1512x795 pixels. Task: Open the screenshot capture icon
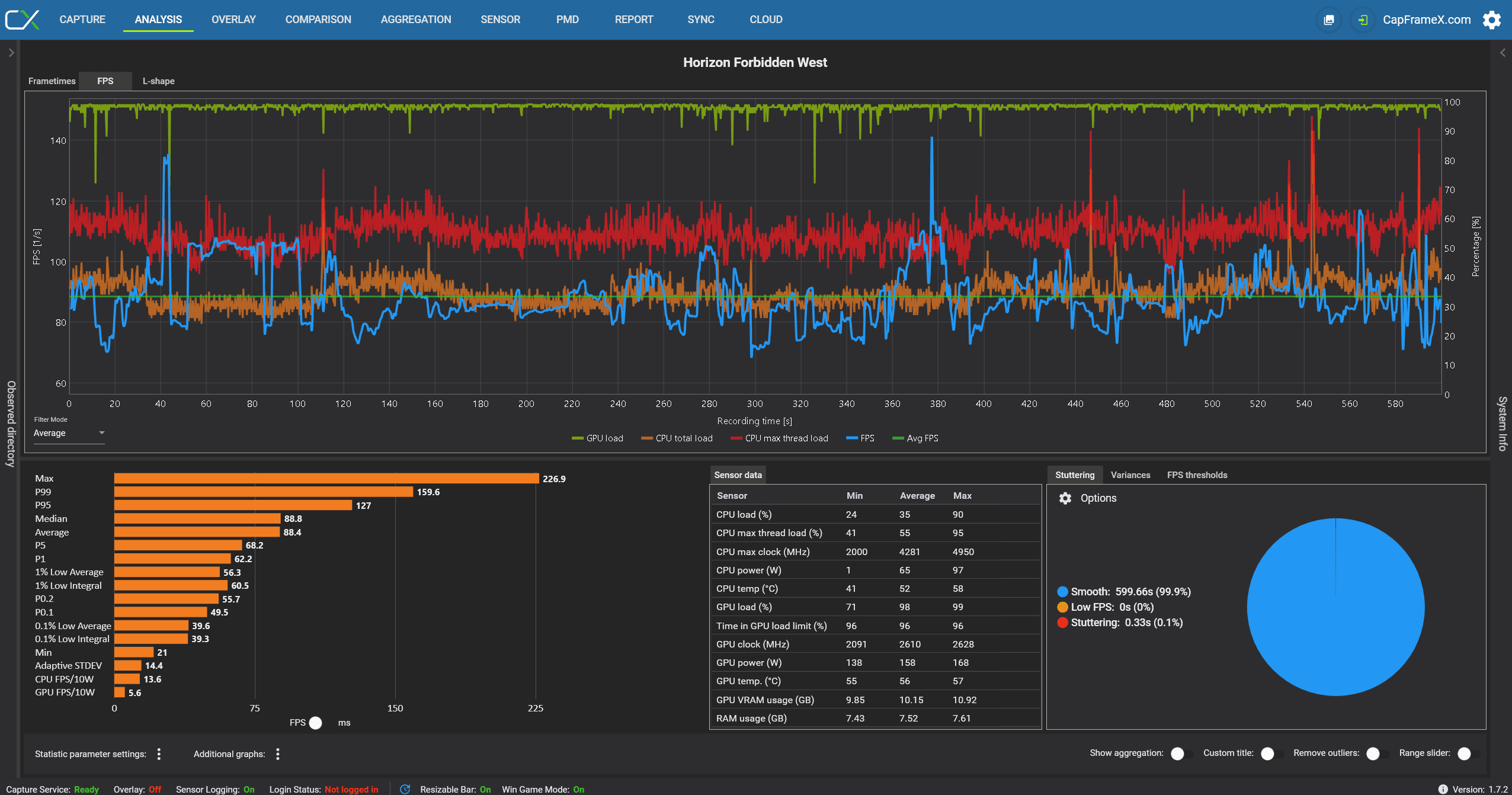click(1329, 20)
